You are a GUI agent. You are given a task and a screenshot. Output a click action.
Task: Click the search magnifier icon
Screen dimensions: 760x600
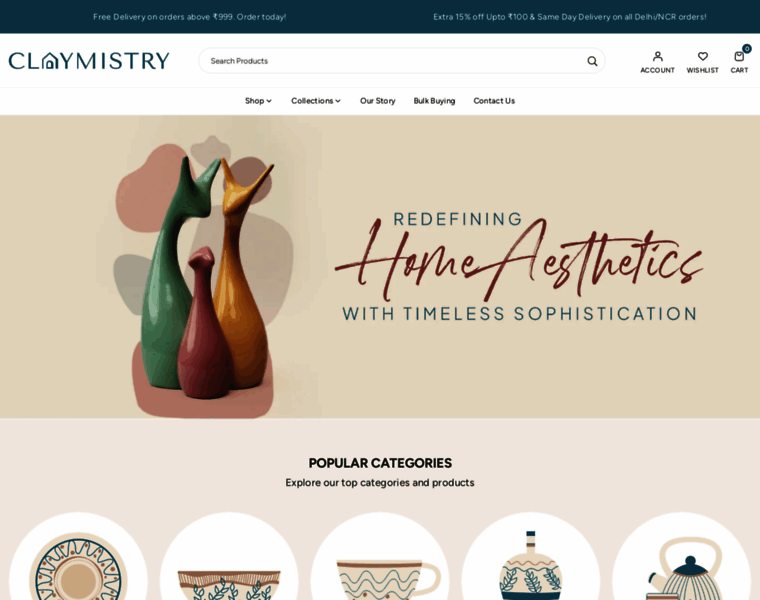pos(592,61)
